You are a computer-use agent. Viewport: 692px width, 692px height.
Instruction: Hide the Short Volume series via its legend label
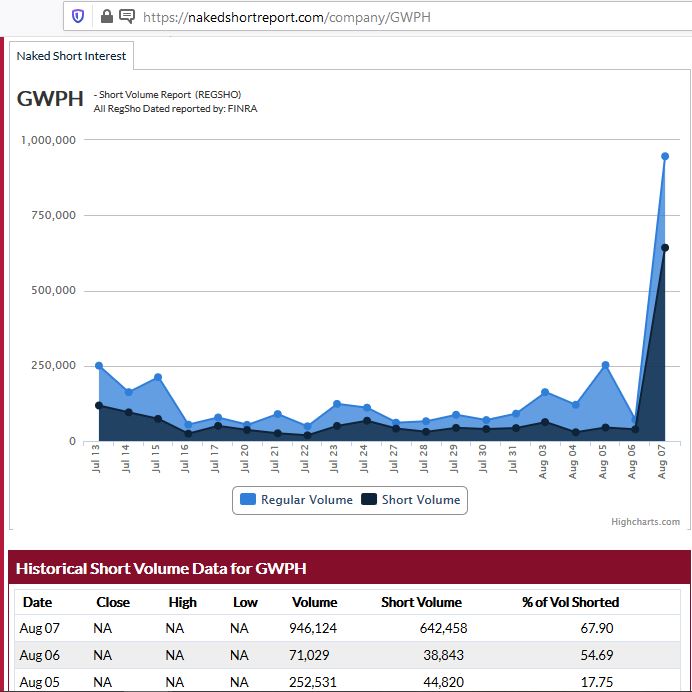[x=421, y=500]
